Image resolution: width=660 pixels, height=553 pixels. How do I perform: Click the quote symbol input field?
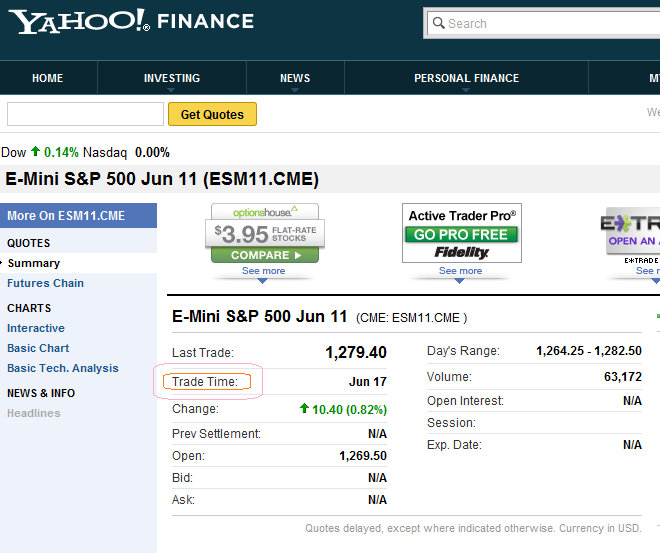(85, 115)
